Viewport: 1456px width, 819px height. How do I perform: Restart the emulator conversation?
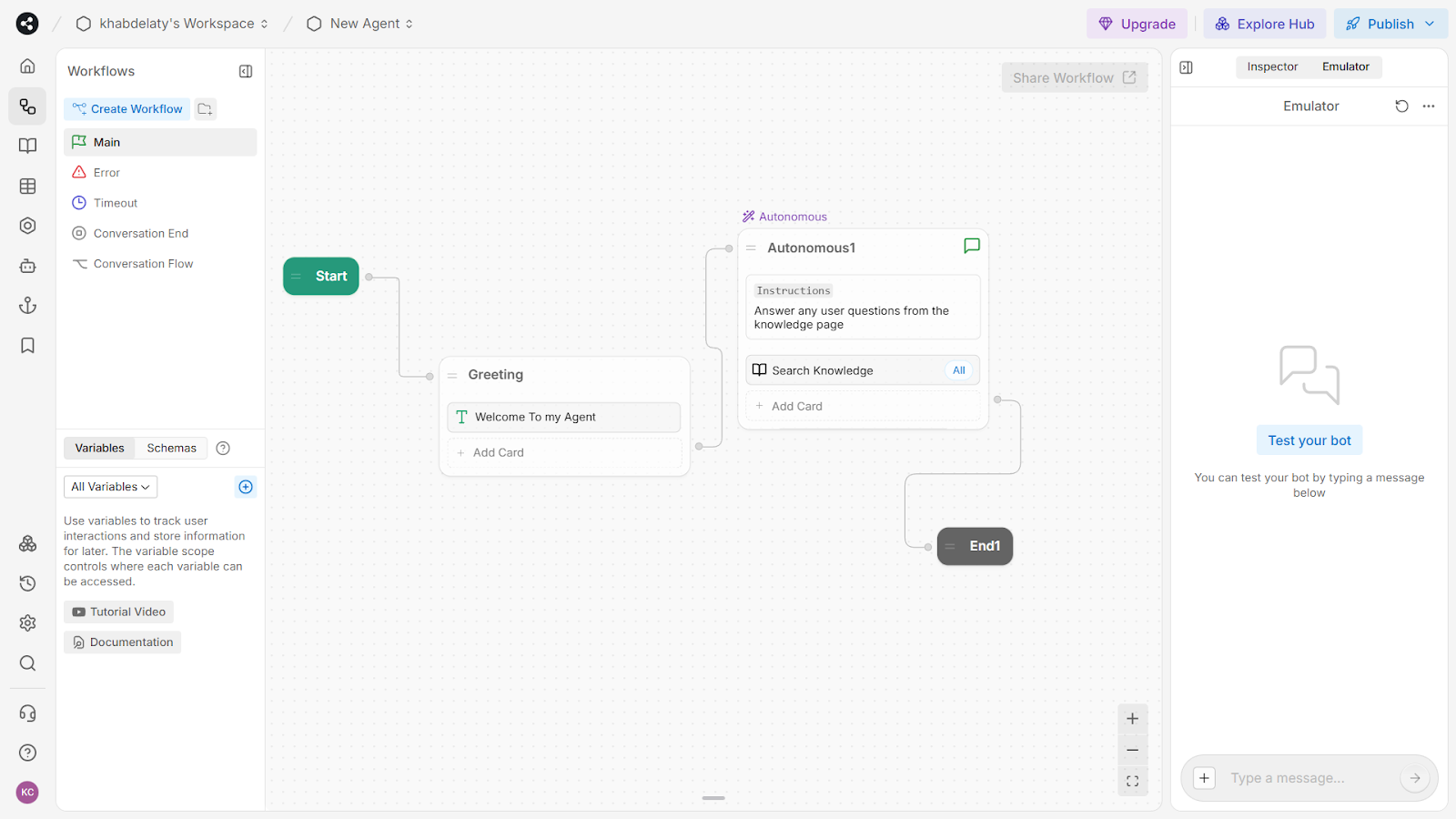tap(1401, 106)
